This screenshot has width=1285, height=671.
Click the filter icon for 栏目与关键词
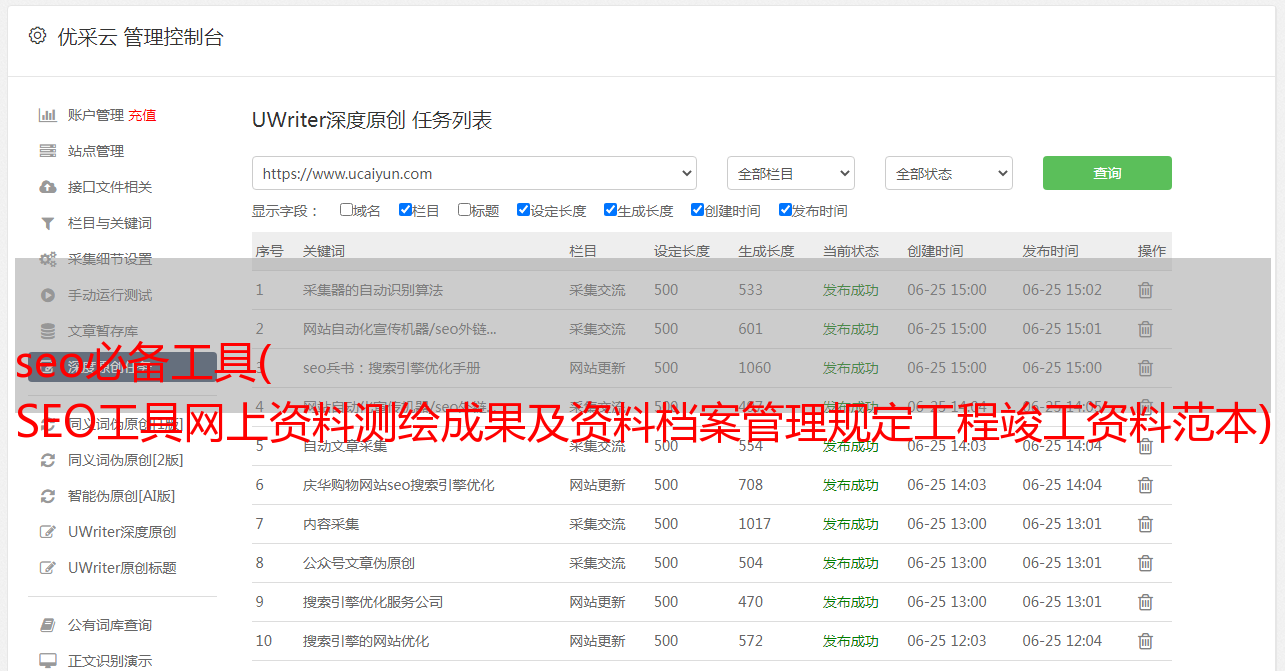tap(47, 223)
